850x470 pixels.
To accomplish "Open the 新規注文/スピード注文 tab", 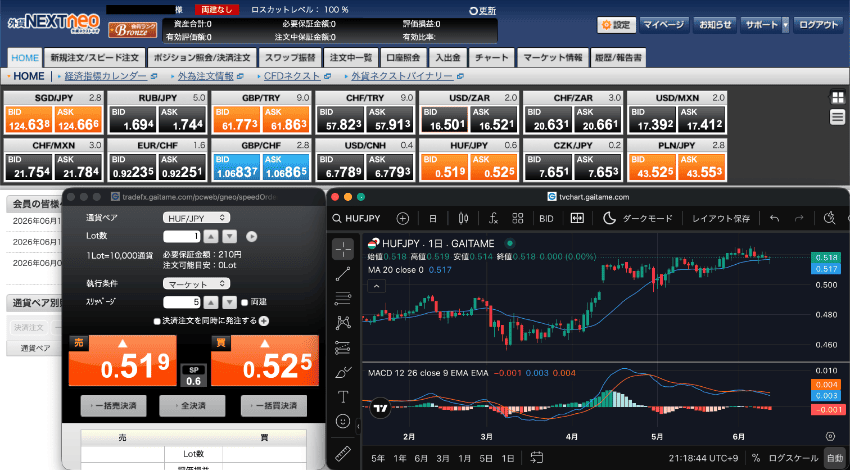I will coord(95,57).
